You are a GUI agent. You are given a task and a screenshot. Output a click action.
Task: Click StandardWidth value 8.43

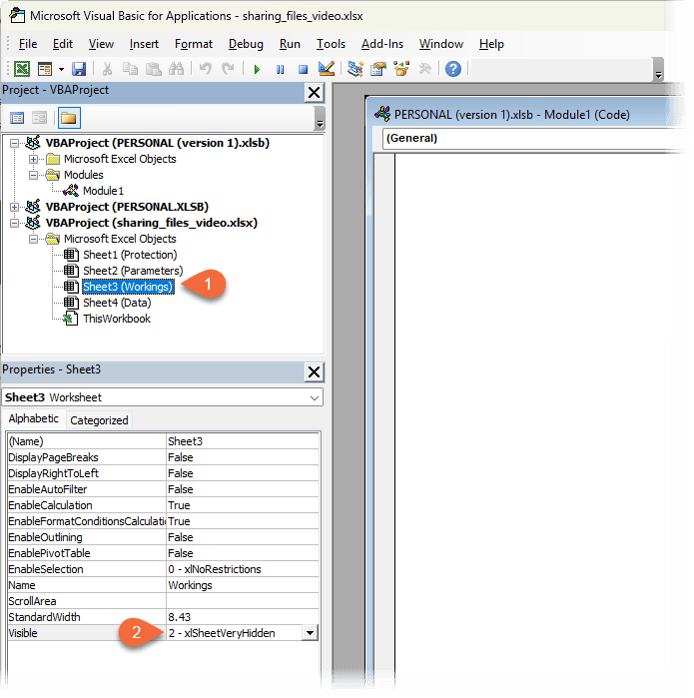[x=243, y=617]
